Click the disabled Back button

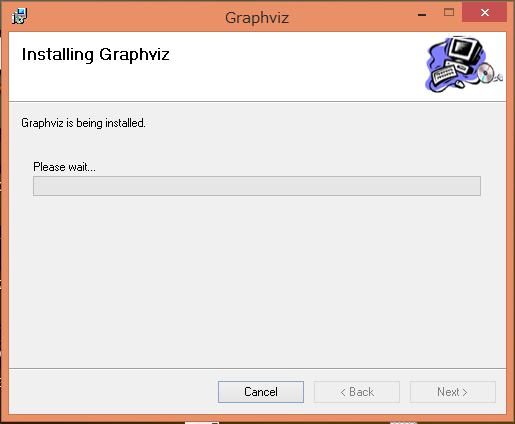pyautogui.click(x=357, y=392)
